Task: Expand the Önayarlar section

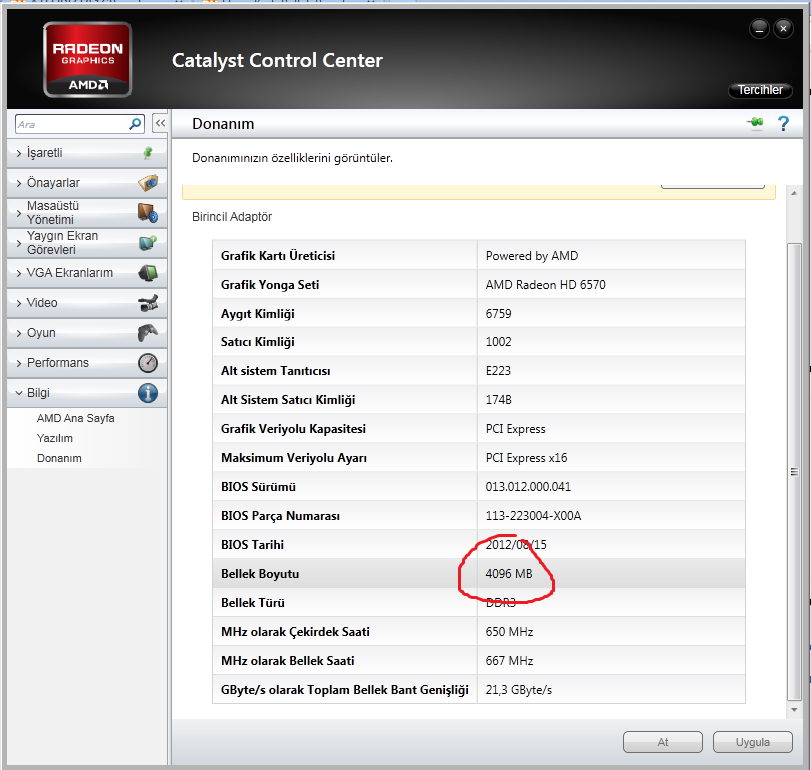Action: pyautogui.click(x=87, y=183)
